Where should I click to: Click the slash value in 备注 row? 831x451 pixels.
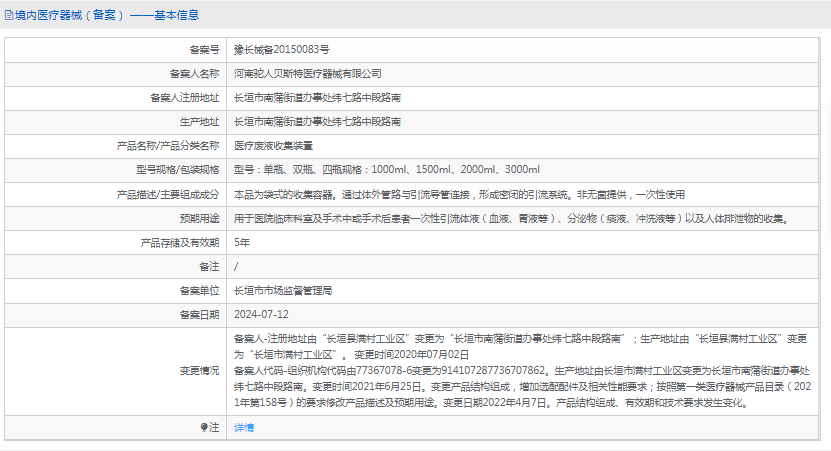[236, 267]
